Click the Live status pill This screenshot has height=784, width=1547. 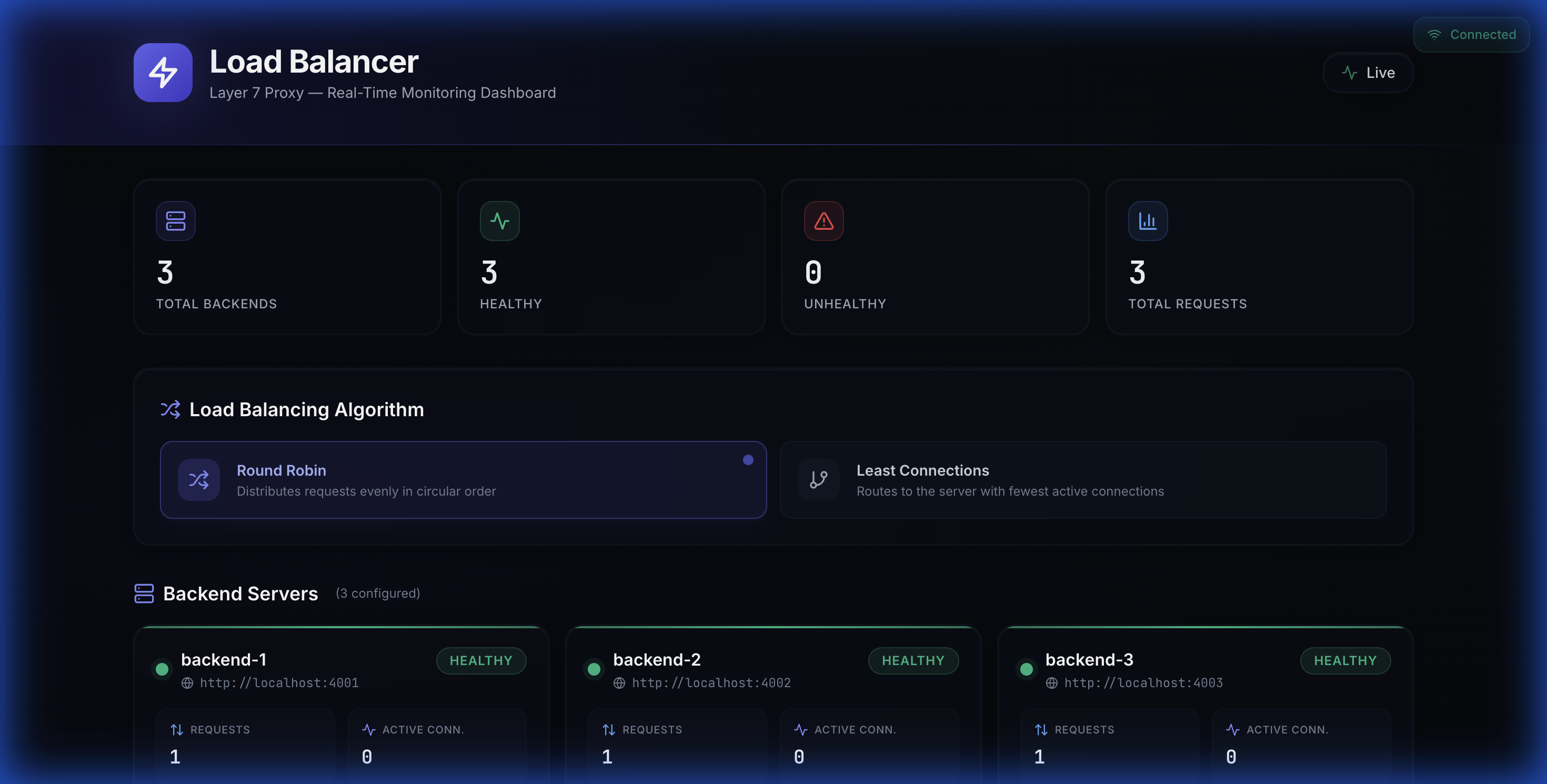[x=1368, y=73]
